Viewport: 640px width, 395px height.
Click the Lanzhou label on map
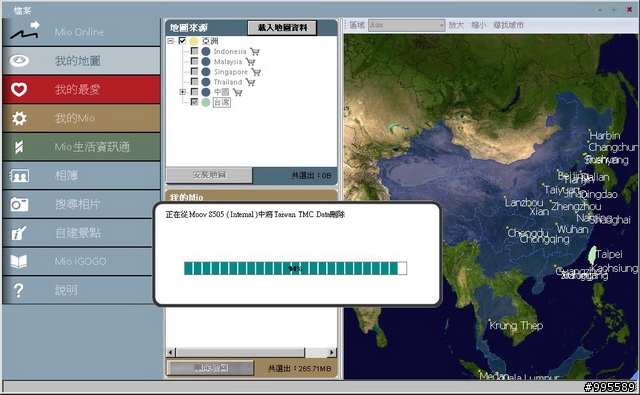(x=524, y=202)
